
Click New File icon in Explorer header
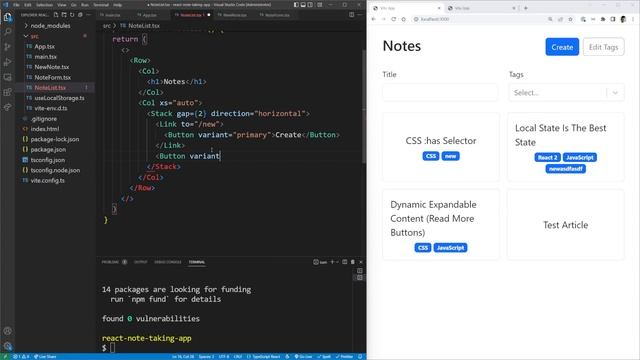point(56,15)
